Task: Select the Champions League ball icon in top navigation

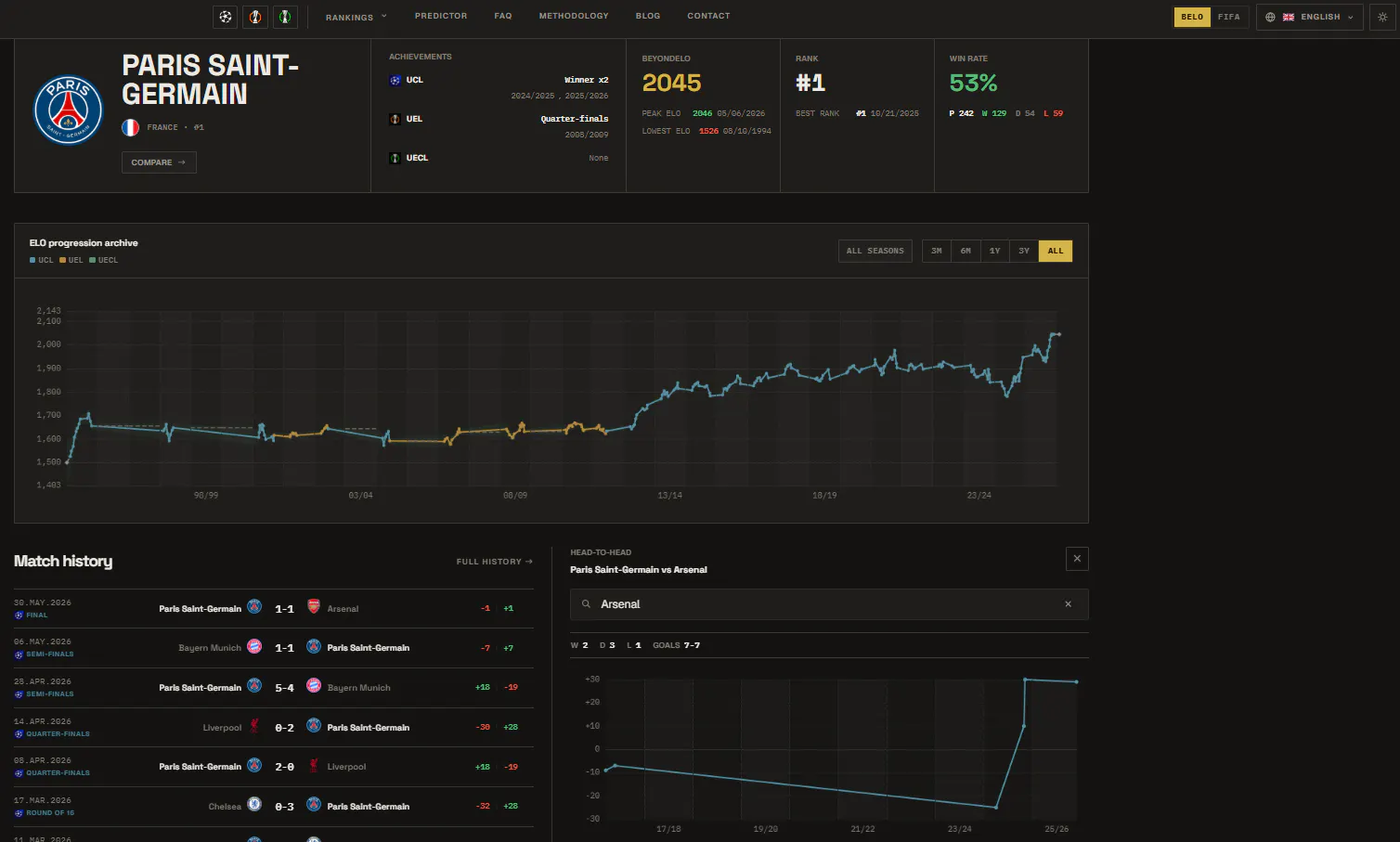Action: click(226, 17)
